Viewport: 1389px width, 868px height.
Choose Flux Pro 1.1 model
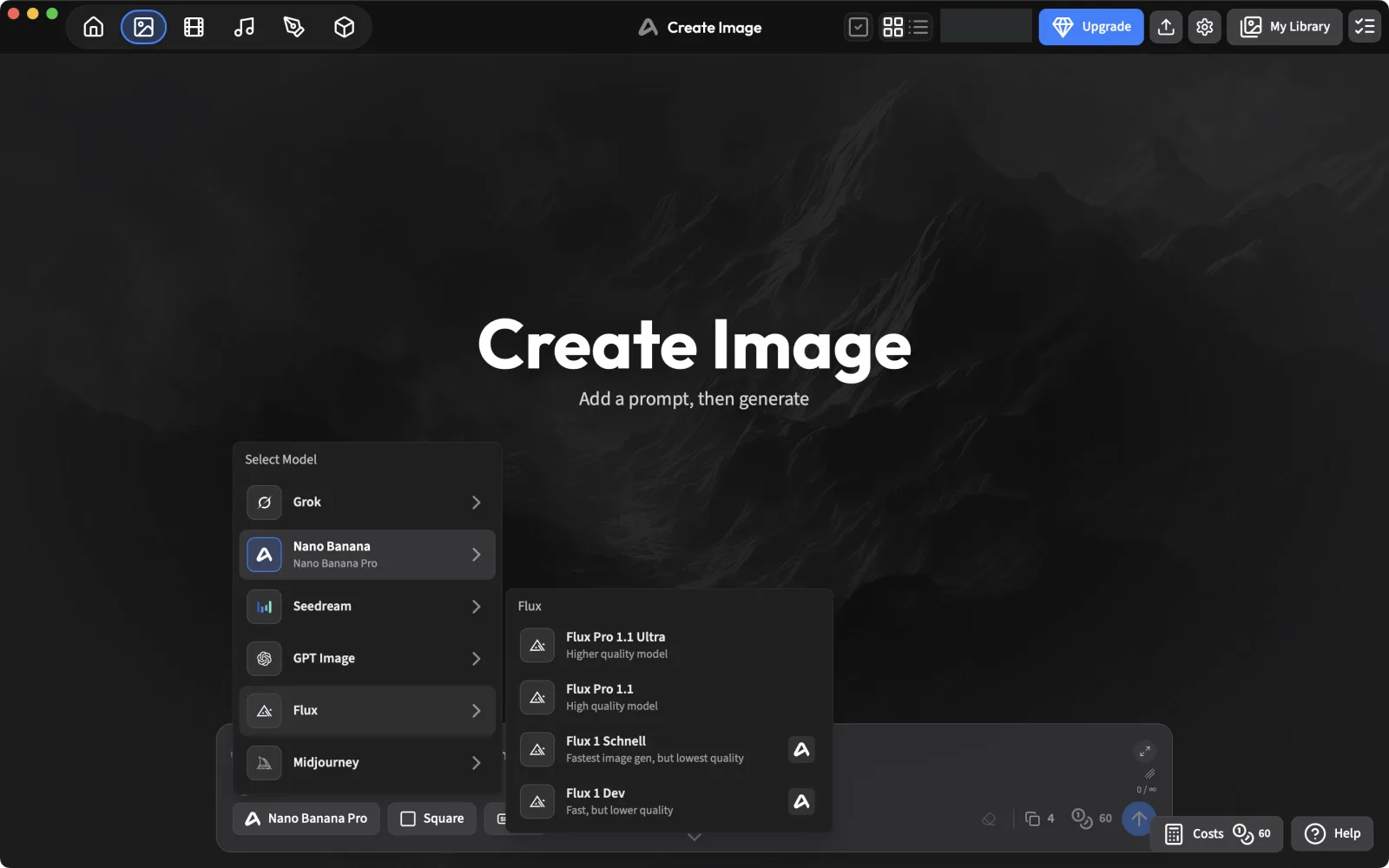pos(668,697)
